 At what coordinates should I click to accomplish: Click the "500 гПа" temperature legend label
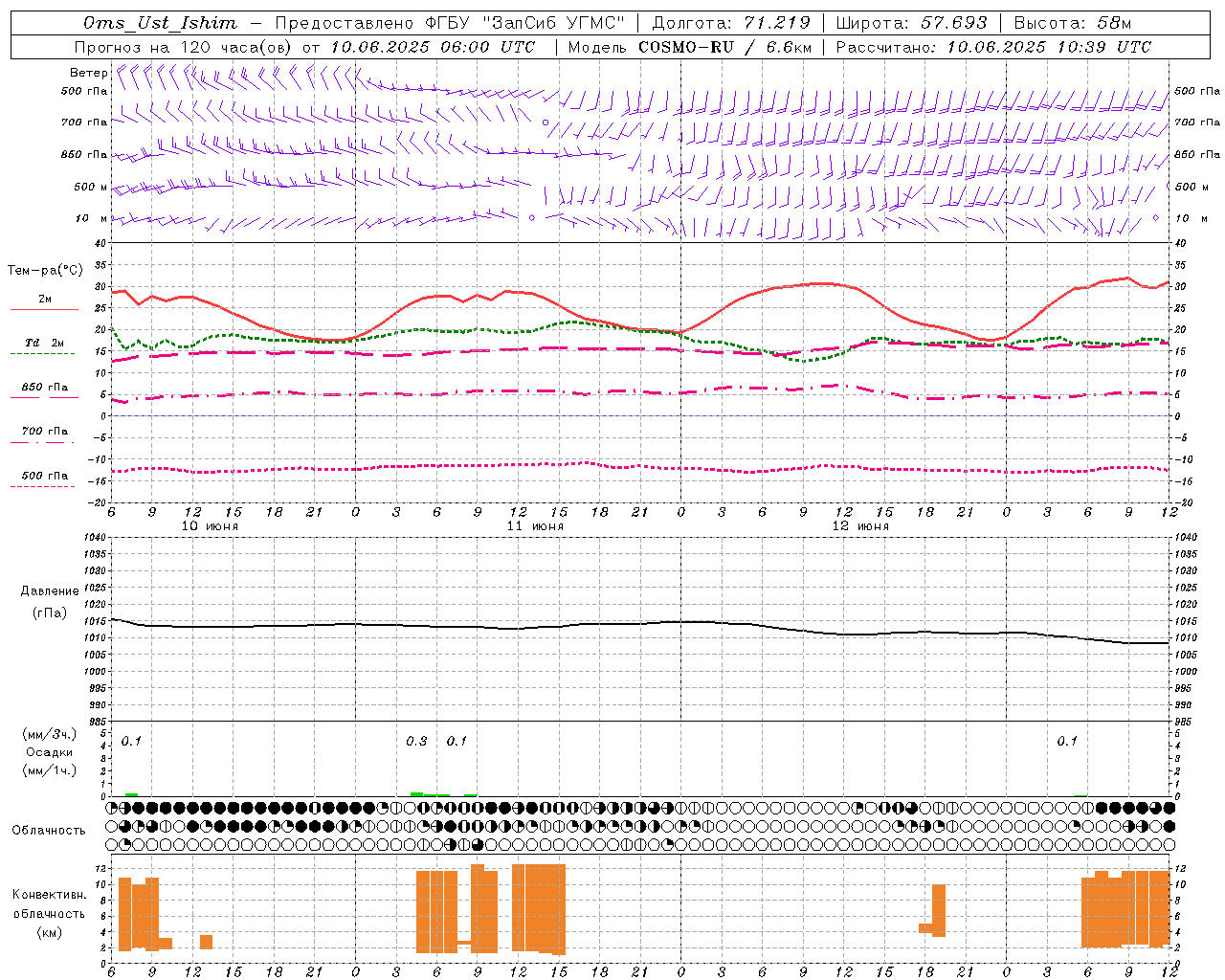point(45,476)
